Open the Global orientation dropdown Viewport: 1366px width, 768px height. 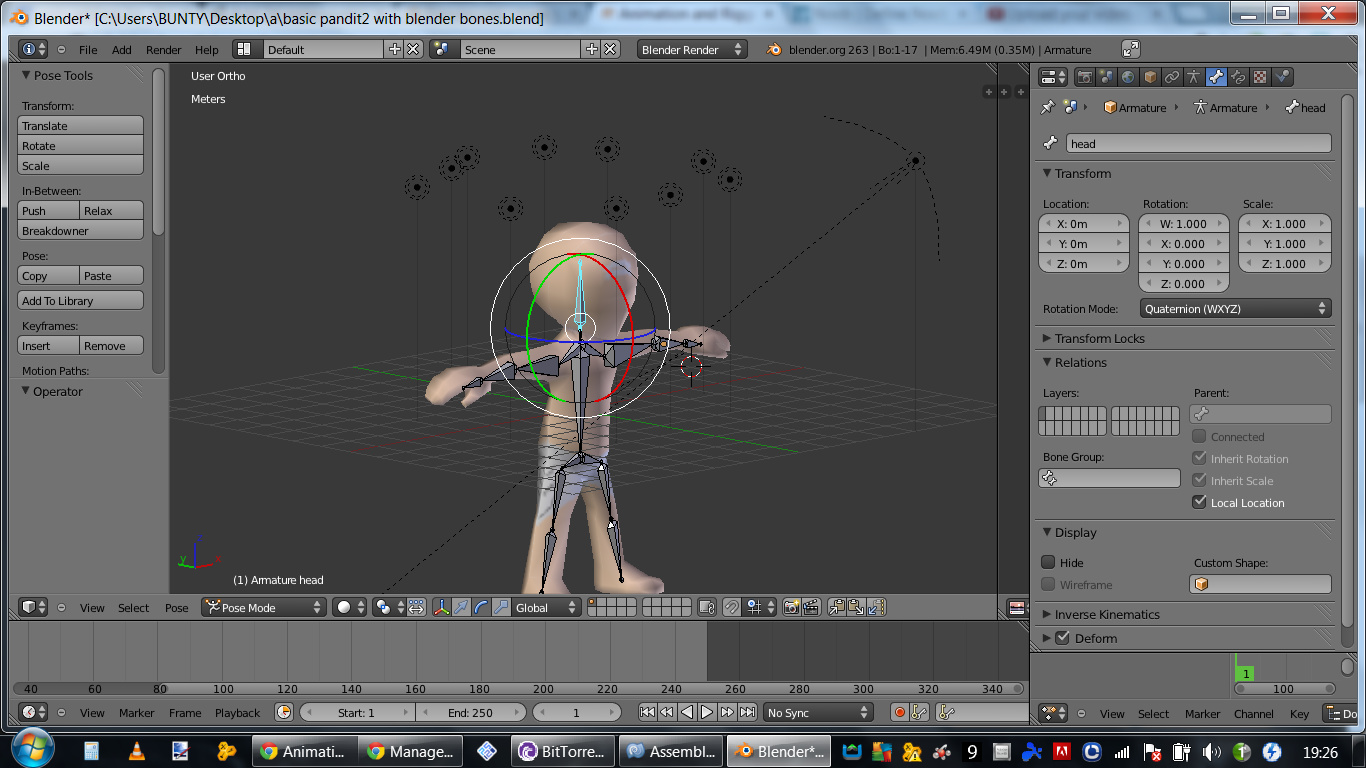pyautogui.click(x=546, y=607)
